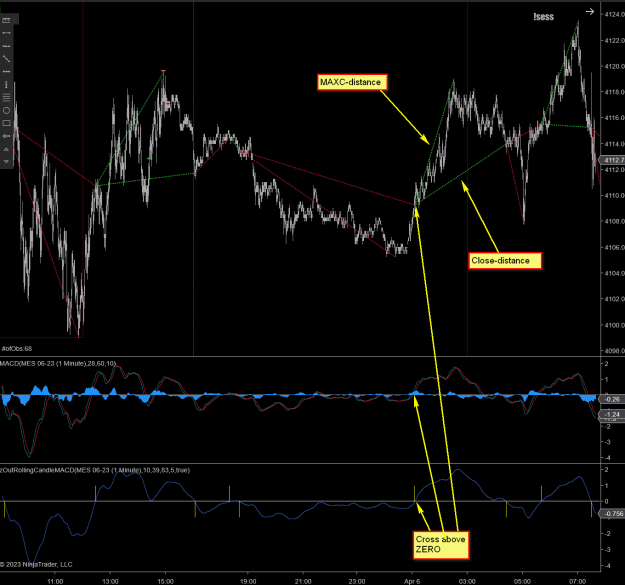Image resolution: width=625 pixels, height=585 pixels.
Task: Click the '!sess' label
Action: (x=544, y=17)
